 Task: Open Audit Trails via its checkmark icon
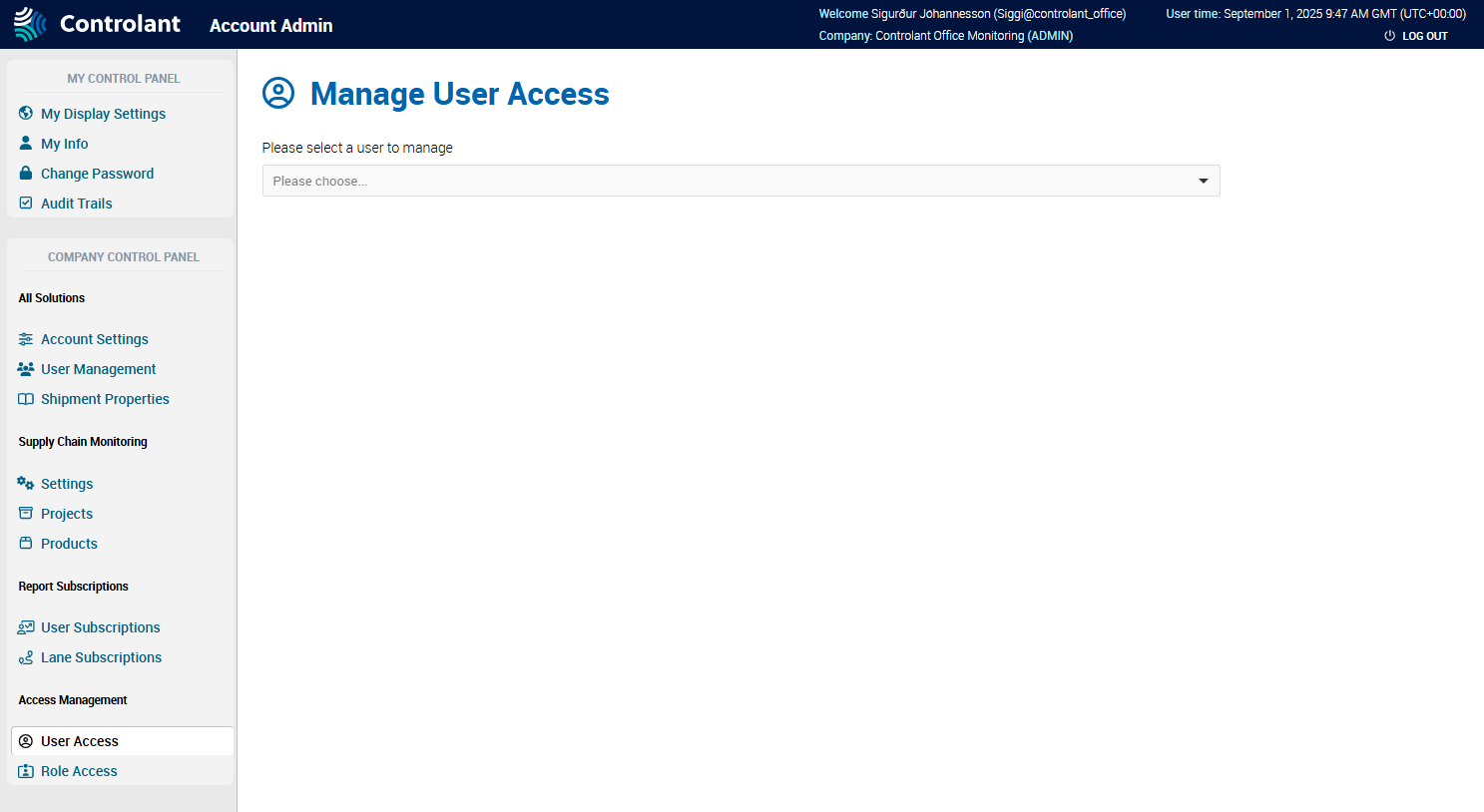25,203
